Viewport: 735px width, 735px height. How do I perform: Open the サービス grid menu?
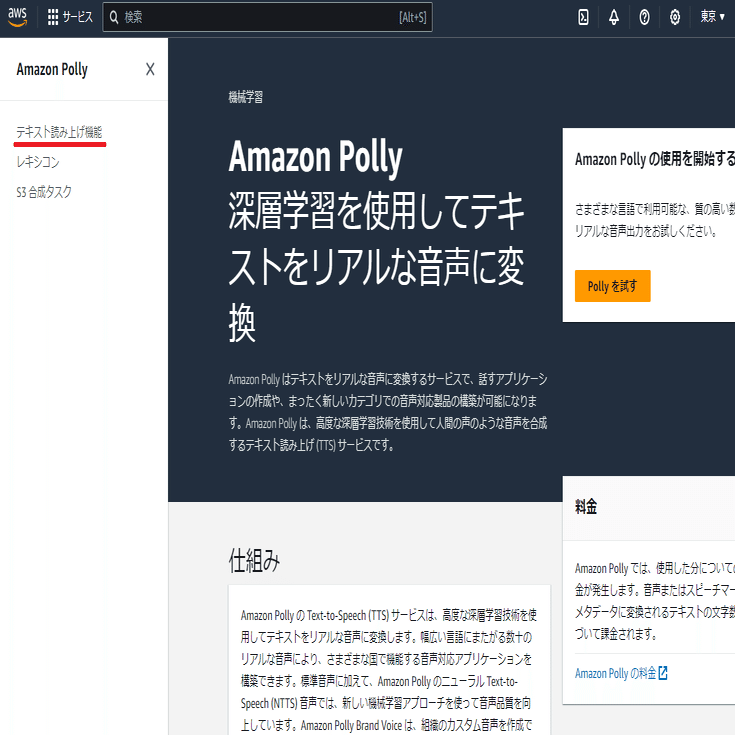coord(70,17)
